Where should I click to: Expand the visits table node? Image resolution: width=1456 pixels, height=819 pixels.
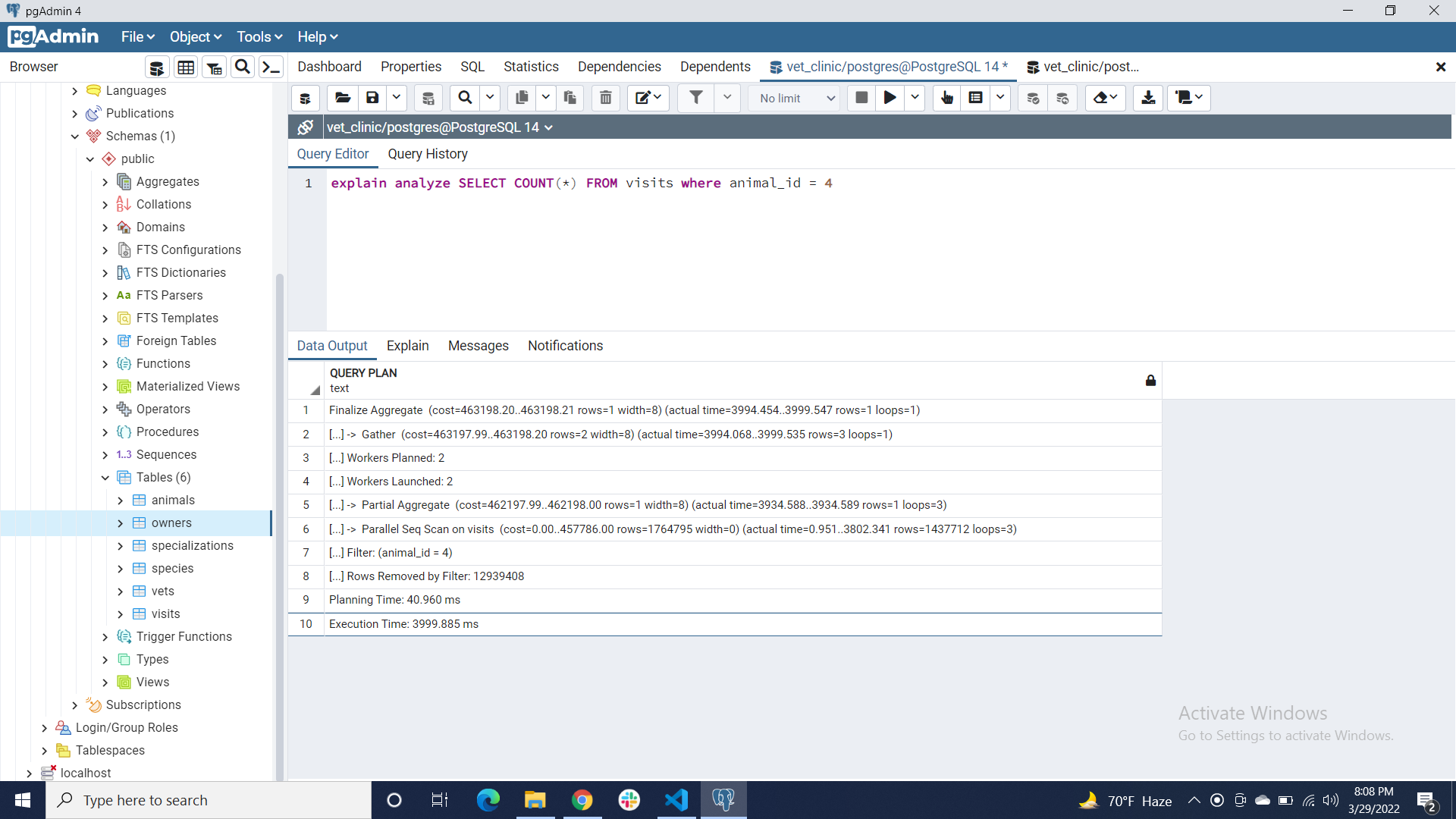point(121,614)
